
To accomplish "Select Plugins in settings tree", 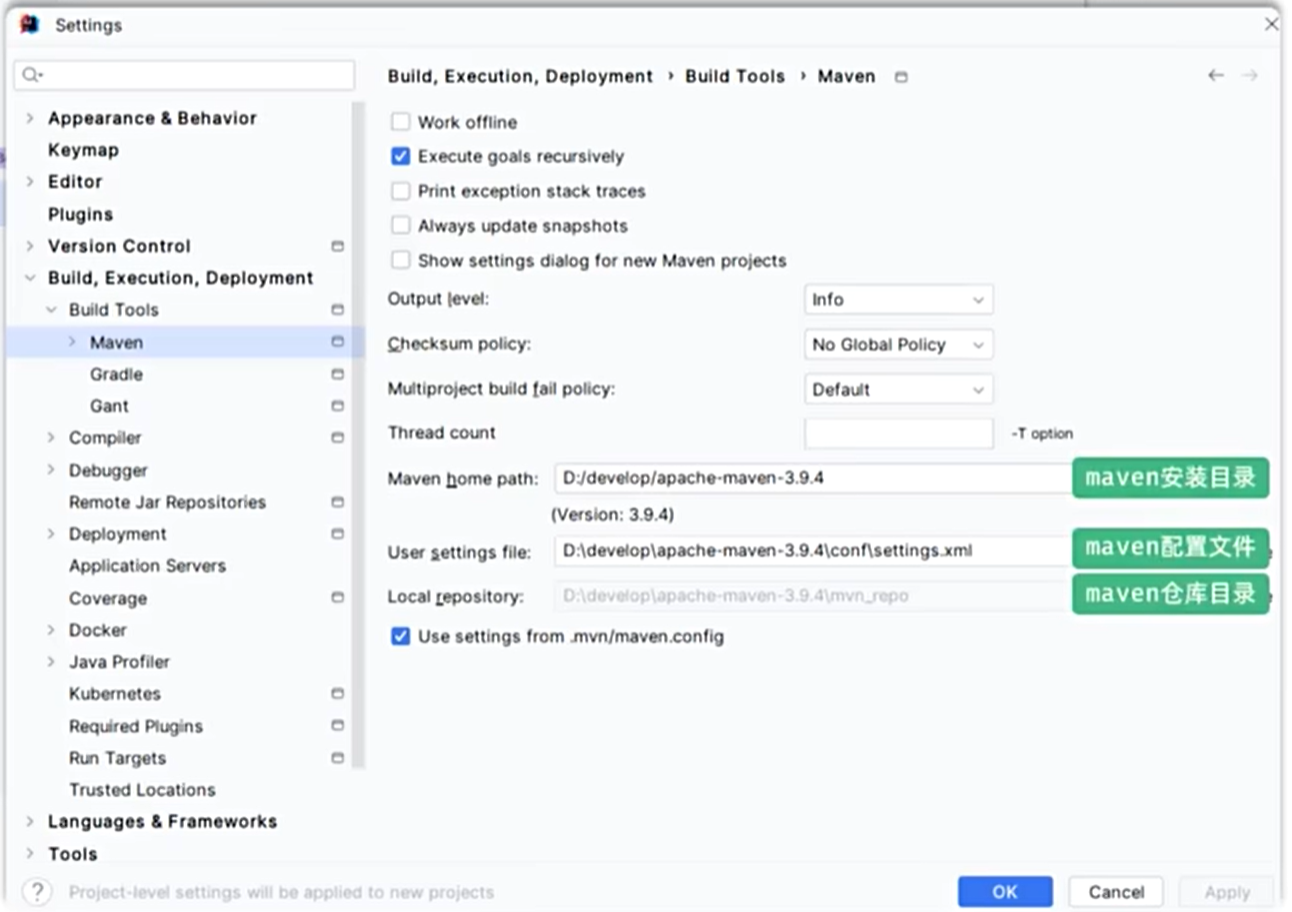I will click(x=80, y=214).
